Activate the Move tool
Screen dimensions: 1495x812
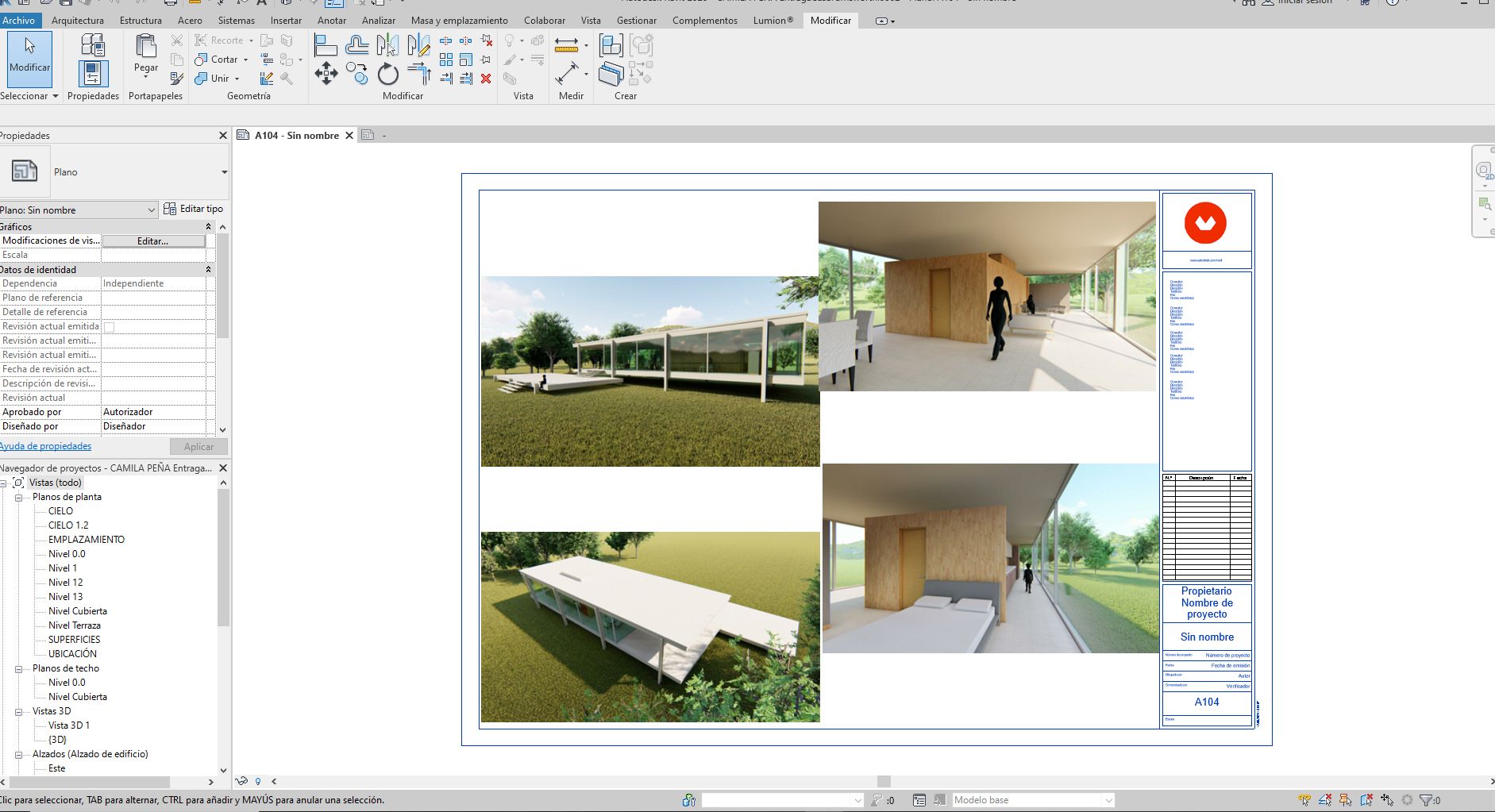[x=326, y=74]
